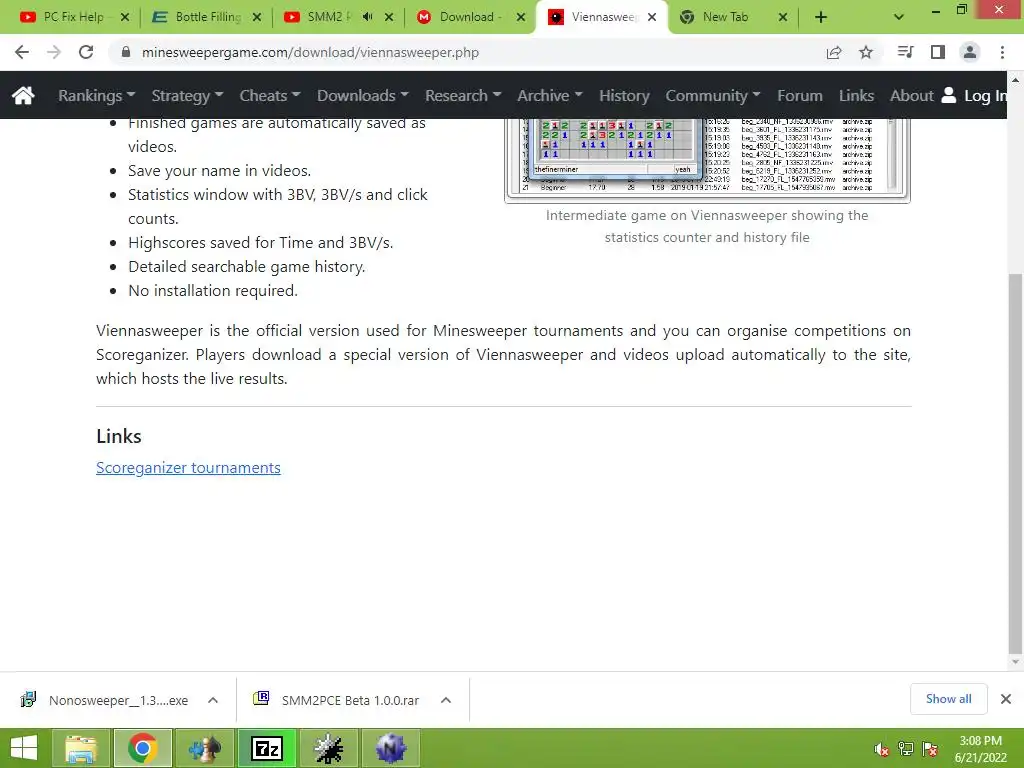Expand the Community menu

point(713,95)
